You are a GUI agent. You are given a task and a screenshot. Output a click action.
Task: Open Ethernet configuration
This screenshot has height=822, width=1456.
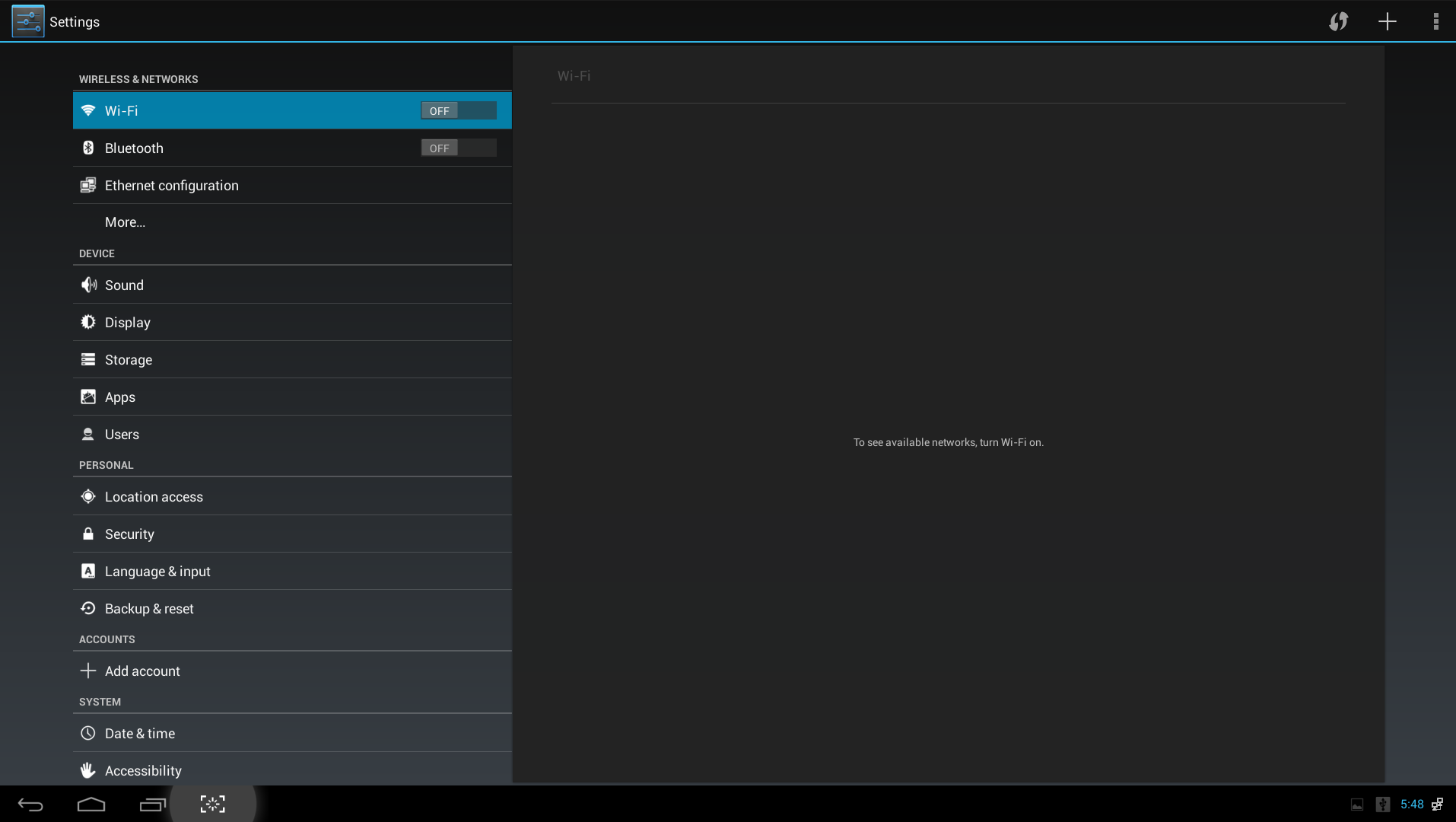[292, 185]
